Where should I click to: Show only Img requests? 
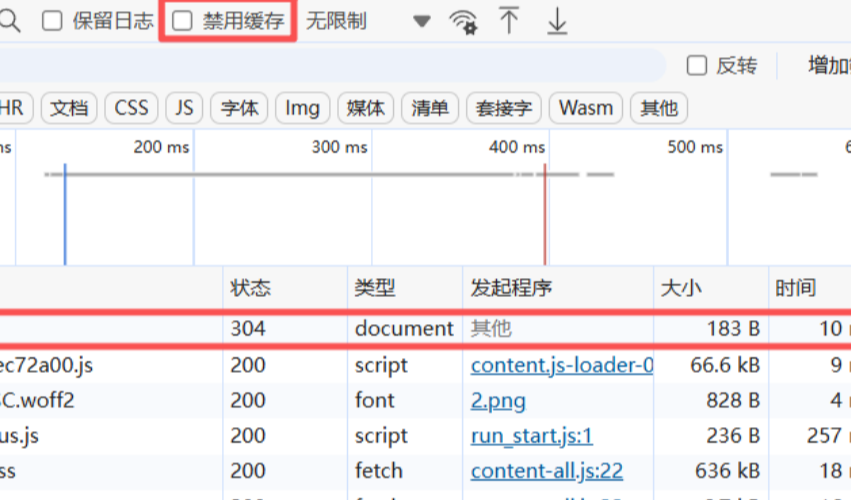point(302,108)
